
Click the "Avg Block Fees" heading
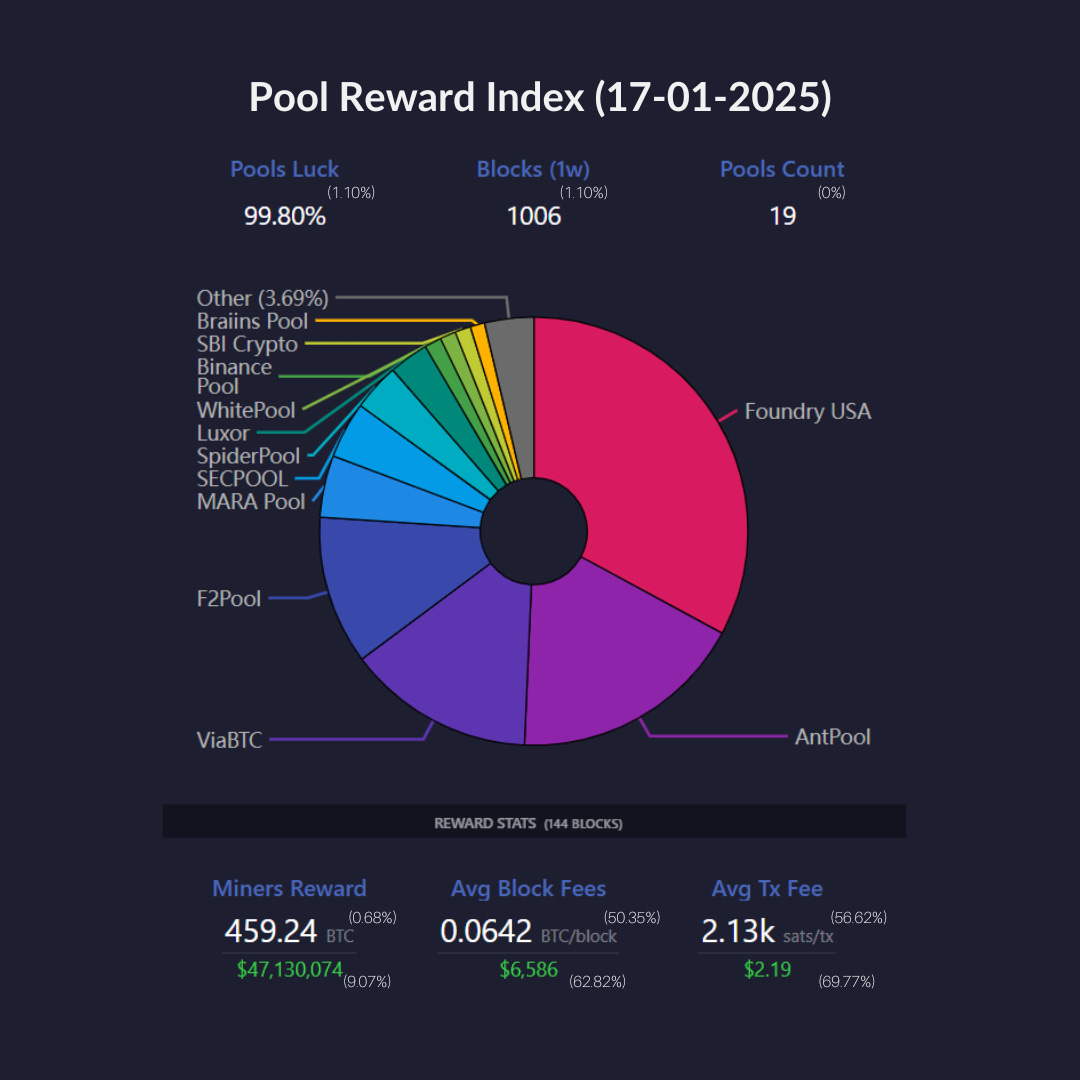528,889
